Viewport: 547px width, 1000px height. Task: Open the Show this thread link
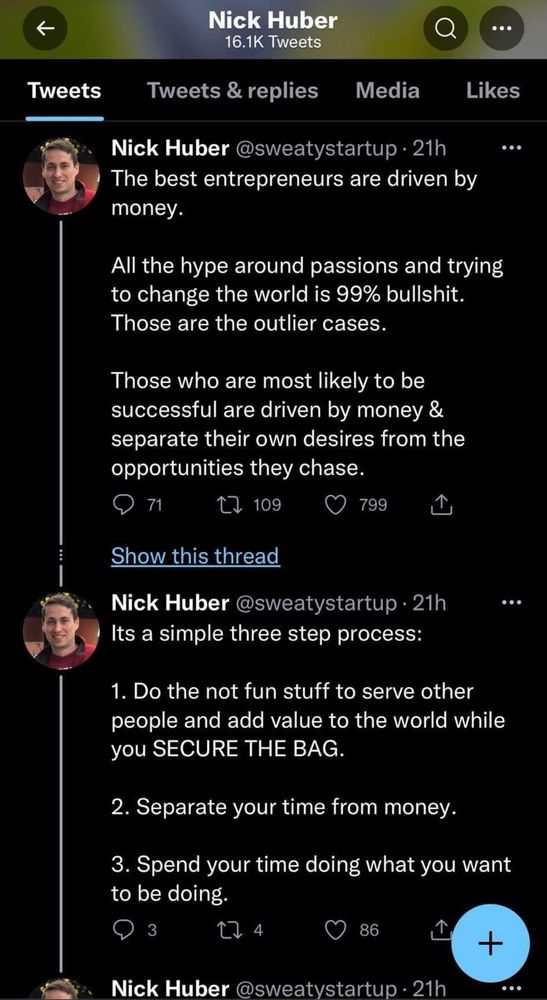195,555
